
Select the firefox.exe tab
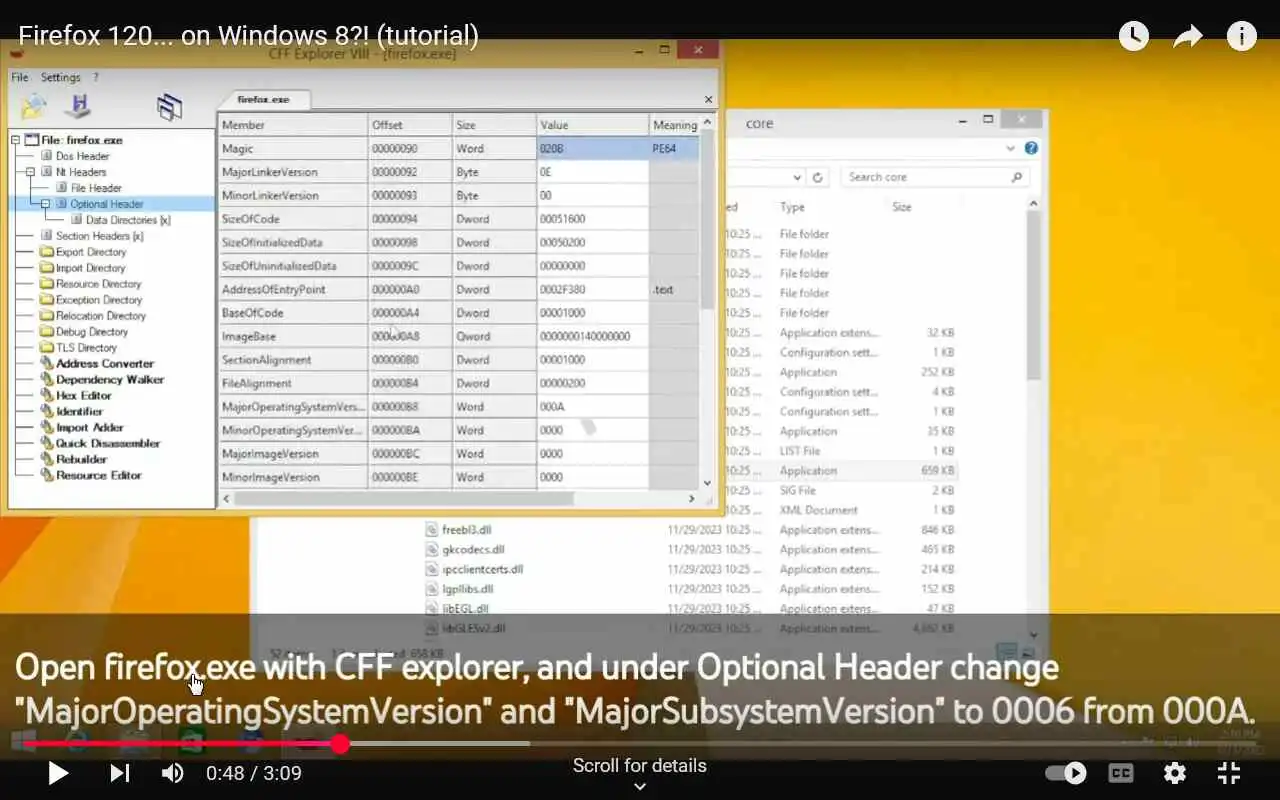263,99
